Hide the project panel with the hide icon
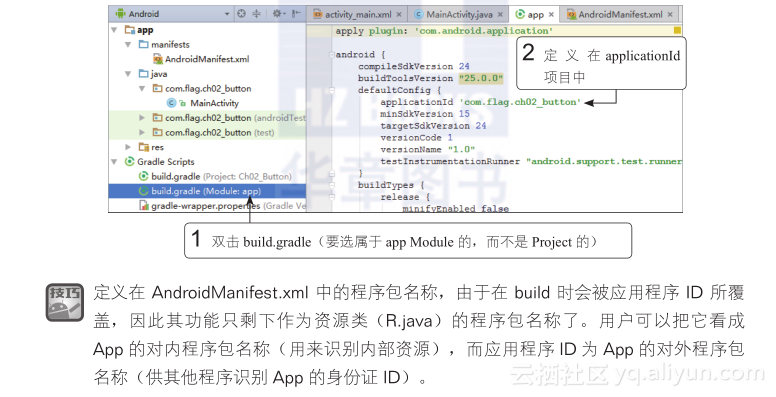Screen dimensions: 776x397 [x=296, y=14]
